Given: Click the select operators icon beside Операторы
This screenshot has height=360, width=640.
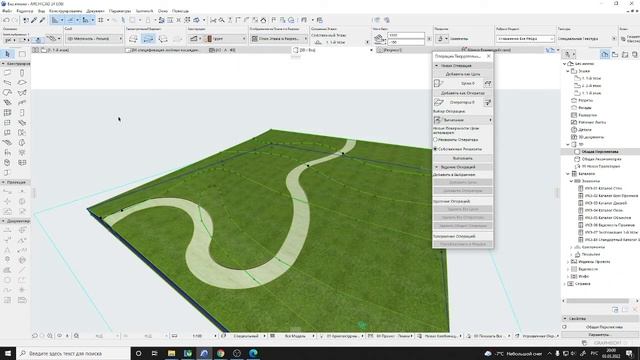Looking at the screenshot, I should pyautogui.click(x=488, y=102).
